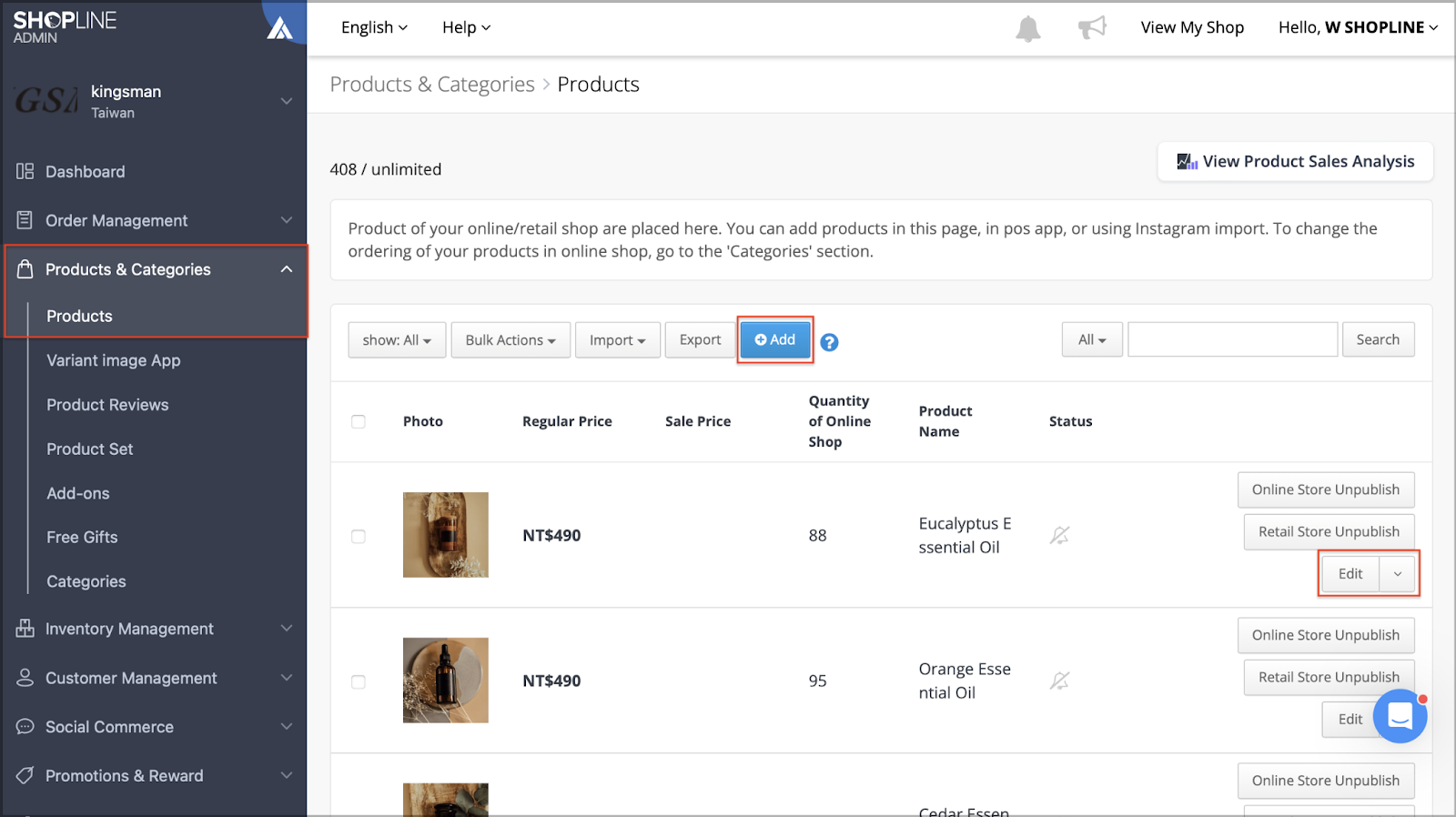Image resolution: width=1456 pixels, height=817 pixels.
Task: Click into the product search input field
Action: 1233,339
